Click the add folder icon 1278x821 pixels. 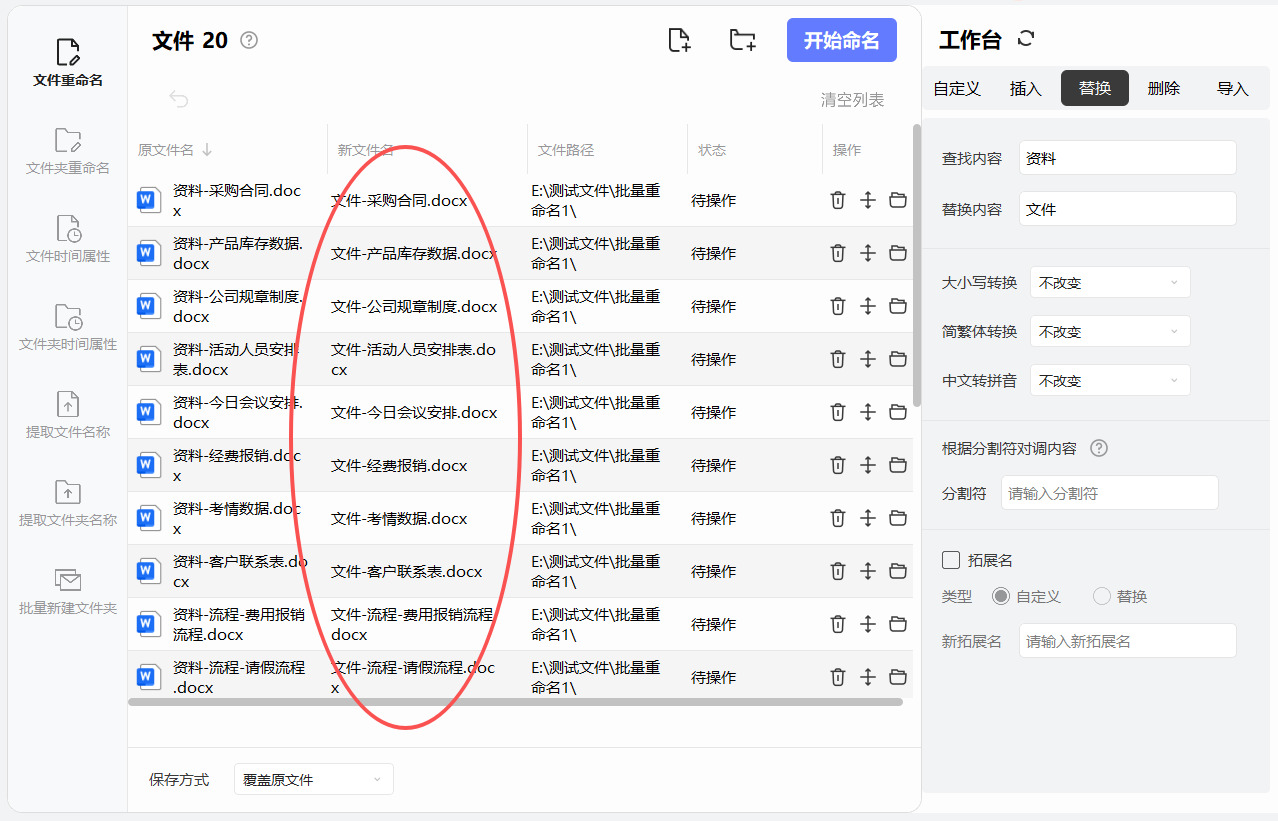tap(742, 40)
